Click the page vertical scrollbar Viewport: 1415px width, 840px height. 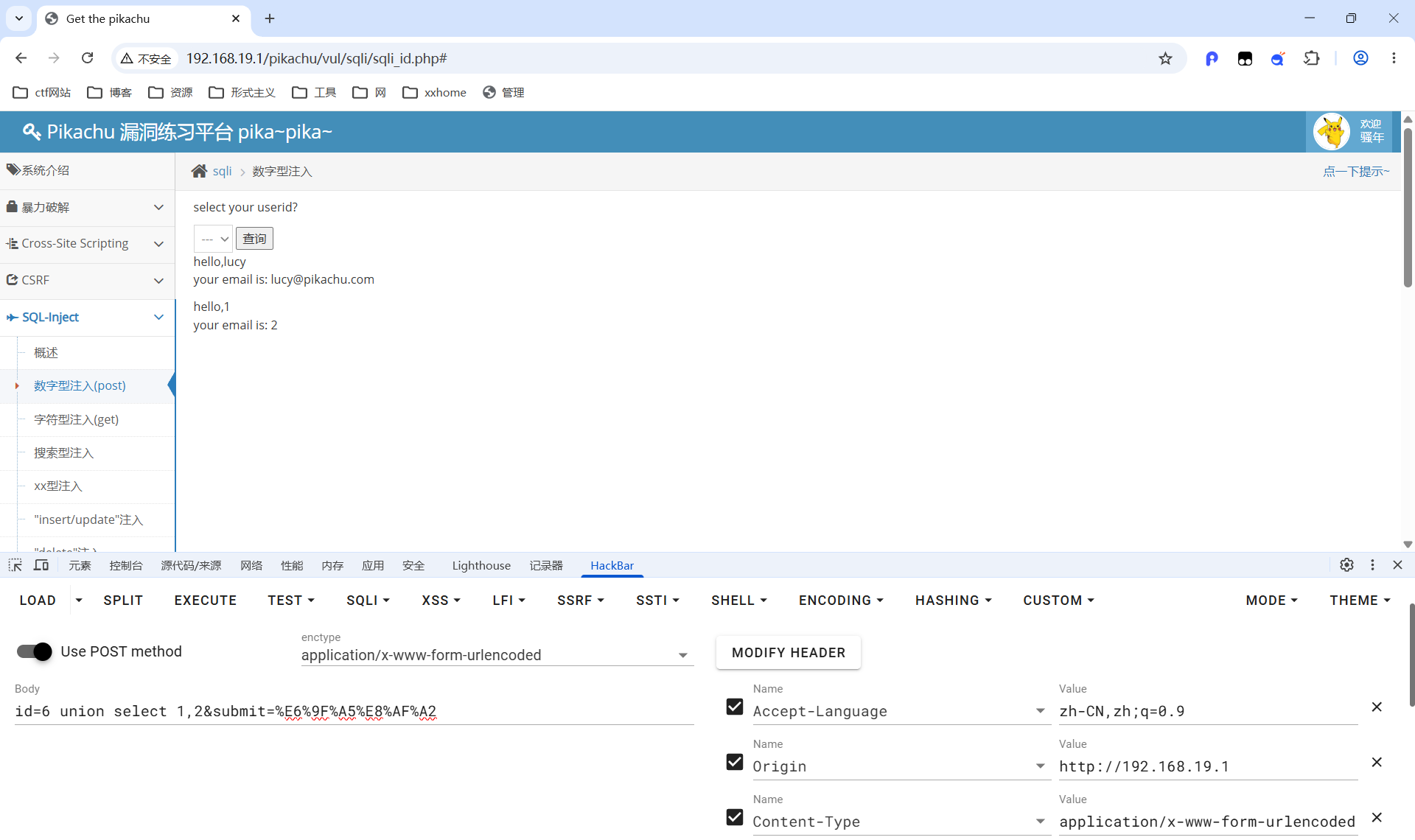pos(1408,208)
